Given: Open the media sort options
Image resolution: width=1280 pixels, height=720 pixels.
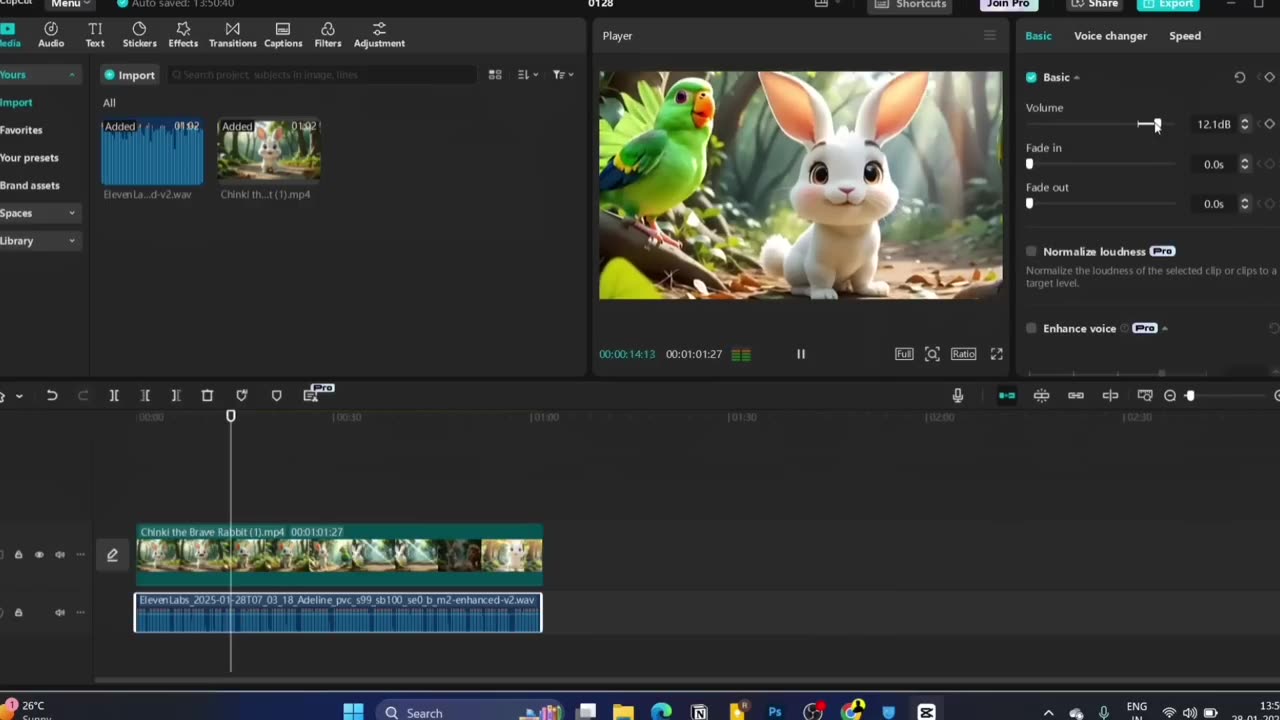Looking at the screenshot, I should point(528,75).
